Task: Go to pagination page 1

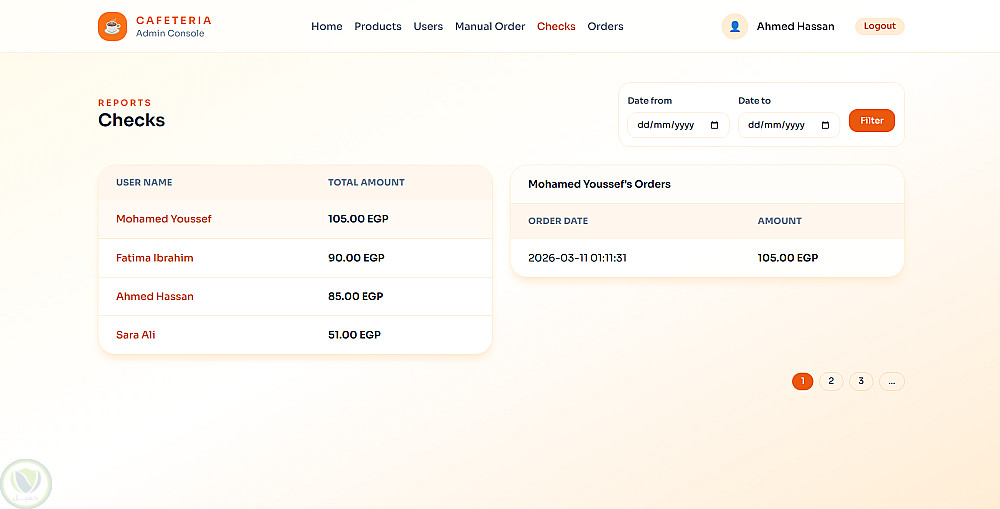Action: click(802, 381)
